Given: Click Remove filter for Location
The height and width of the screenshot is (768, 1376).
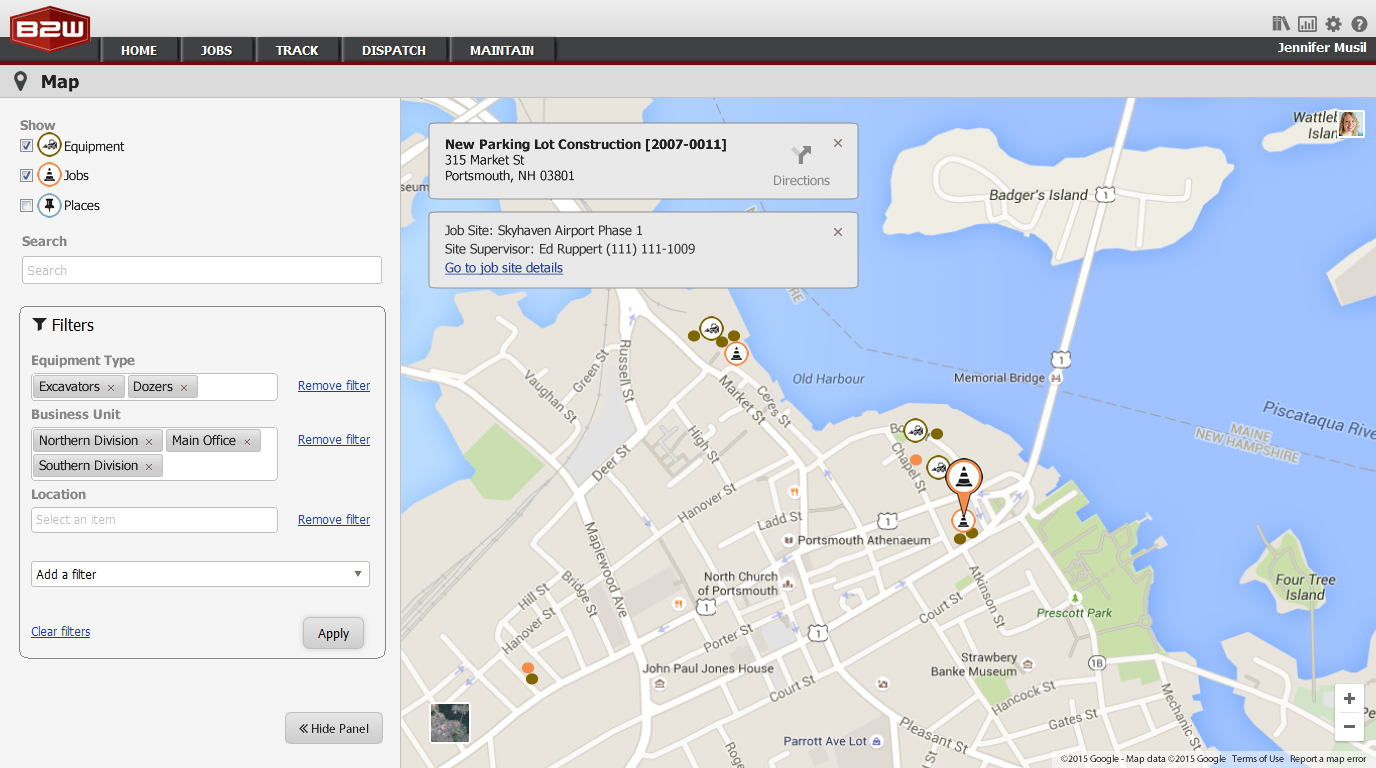Looking at the screenshot, I should (334, 520).
